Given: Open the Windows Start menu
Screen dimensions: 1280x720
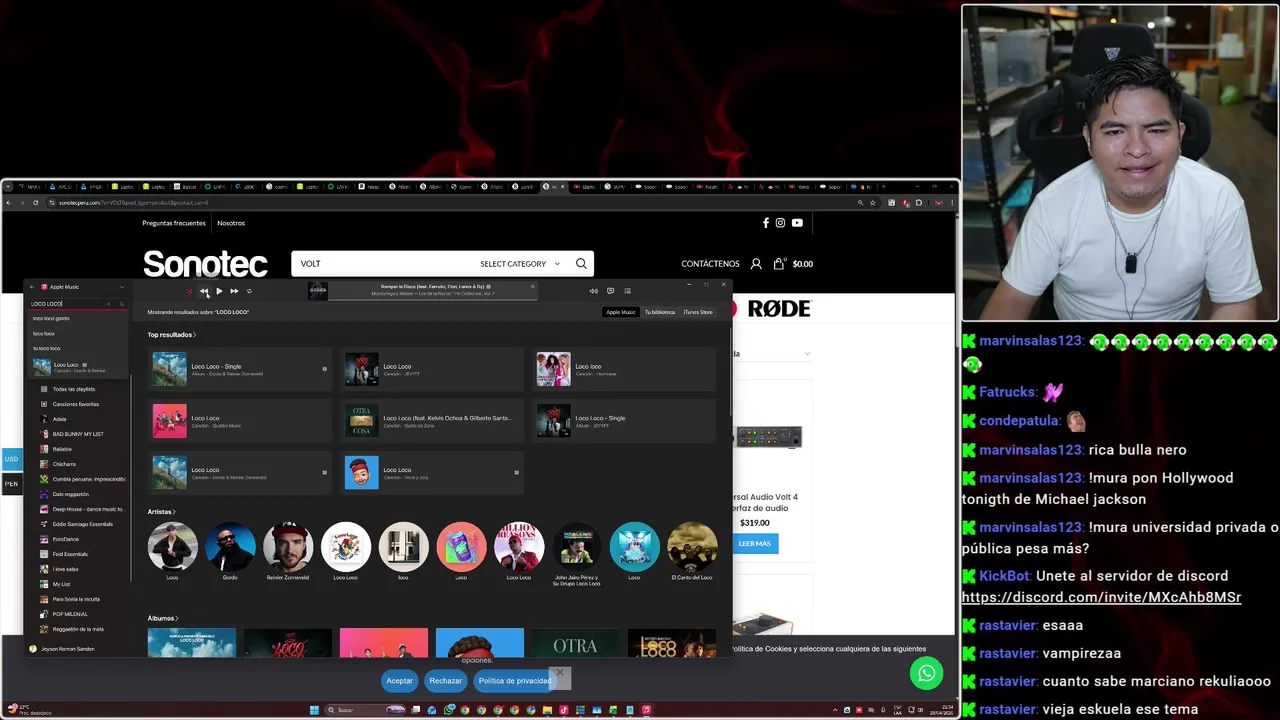Looking at the screenshot, I should tap(314, 710).
